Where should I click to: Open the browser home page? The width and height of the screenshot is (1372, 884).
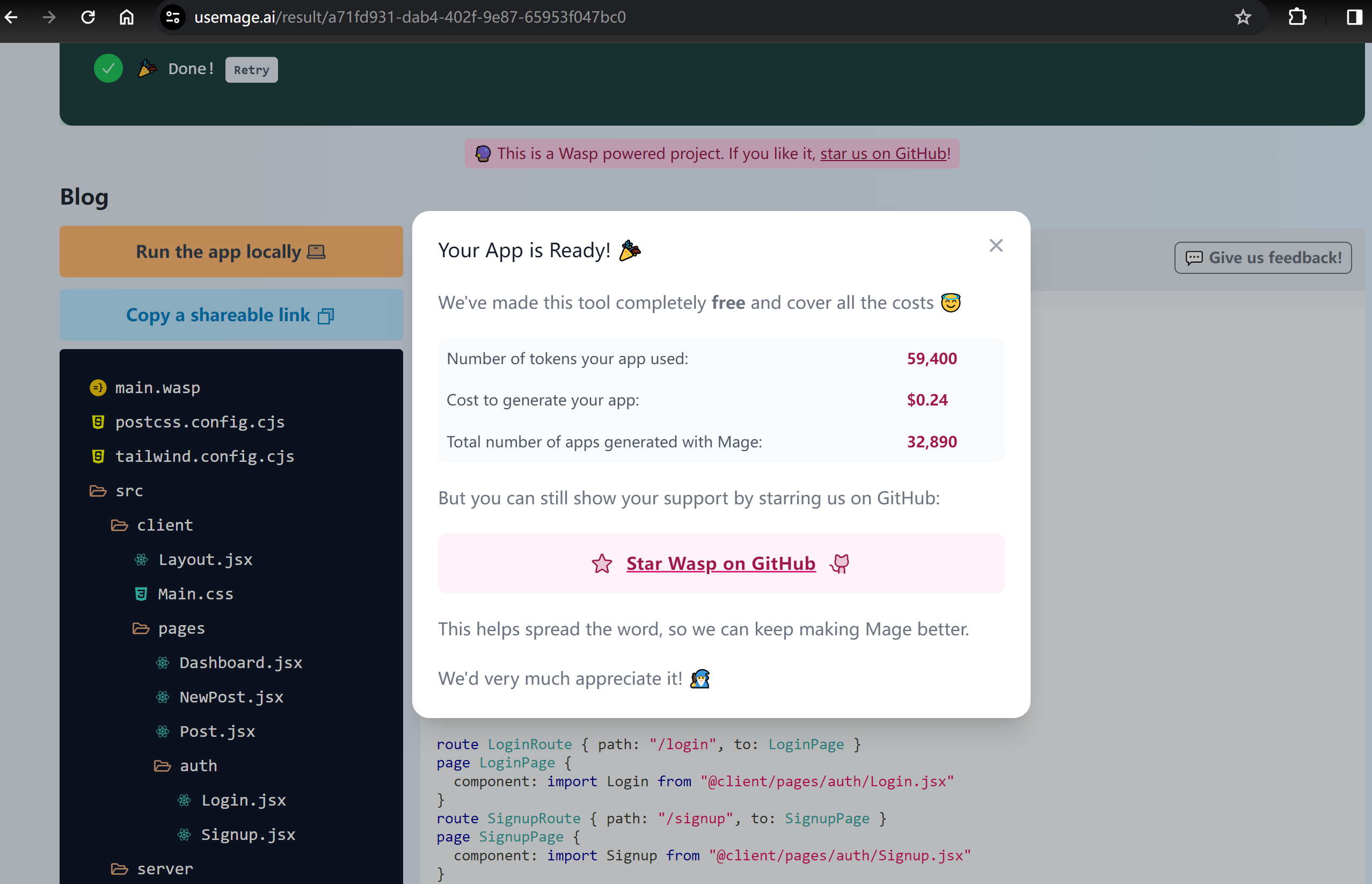pyautogui.click(x=126, y=17)
